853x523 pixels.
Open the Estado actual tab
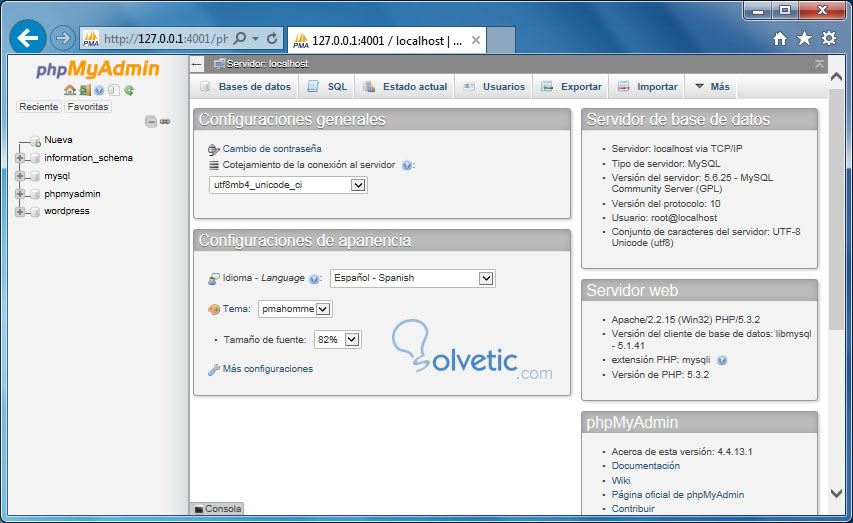[405, 87]
